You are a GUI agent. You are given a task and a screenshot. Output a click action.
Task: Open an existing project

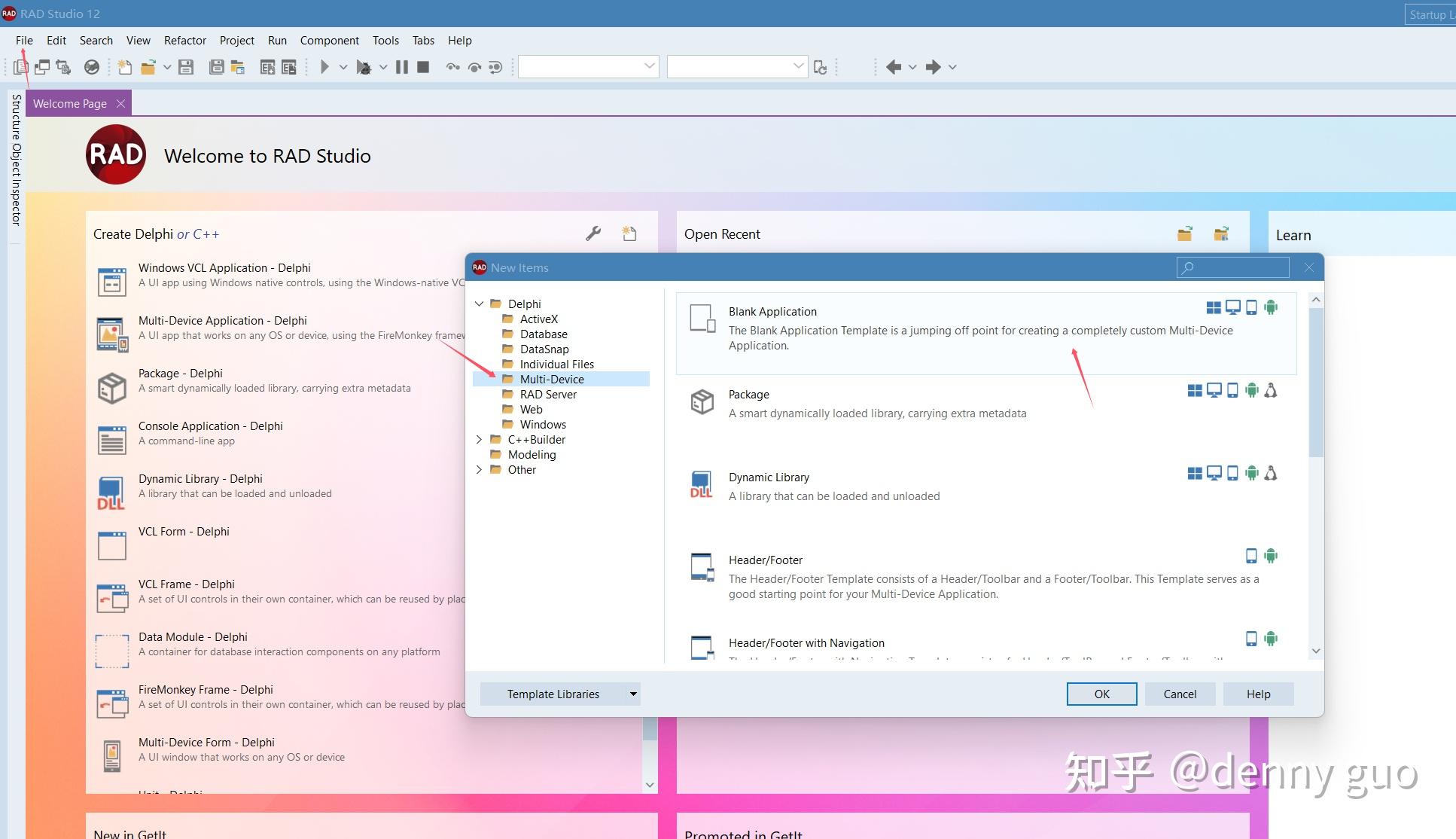[148, 67]
